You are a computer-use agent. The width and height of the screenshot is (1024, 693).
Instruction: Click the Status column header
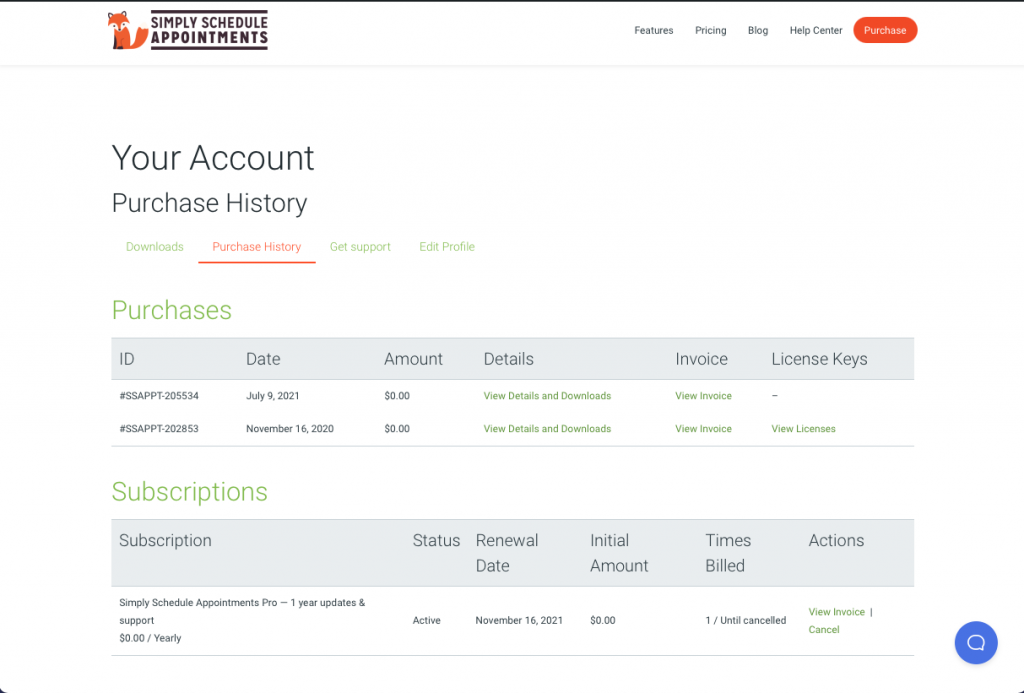coord(436,541)
